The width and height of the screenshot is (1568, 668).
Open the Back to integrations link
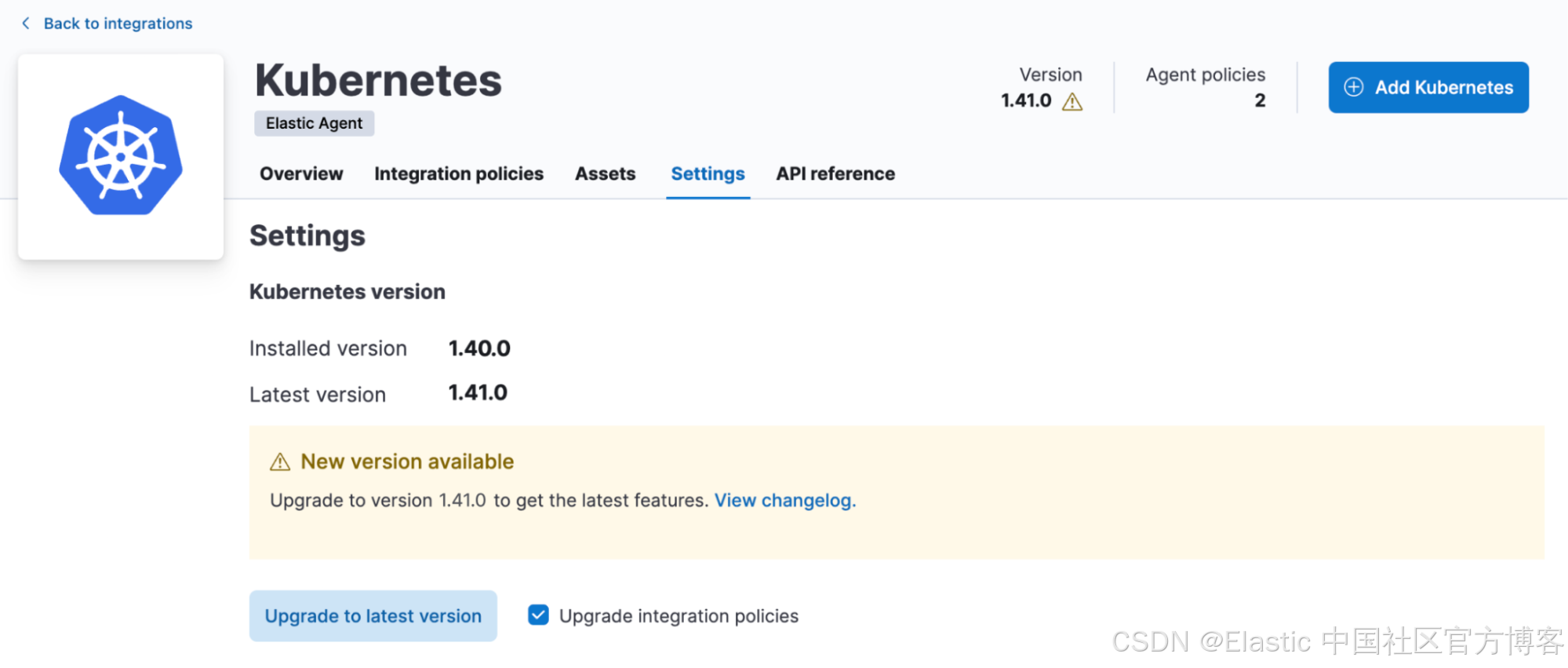coord(118,24)
